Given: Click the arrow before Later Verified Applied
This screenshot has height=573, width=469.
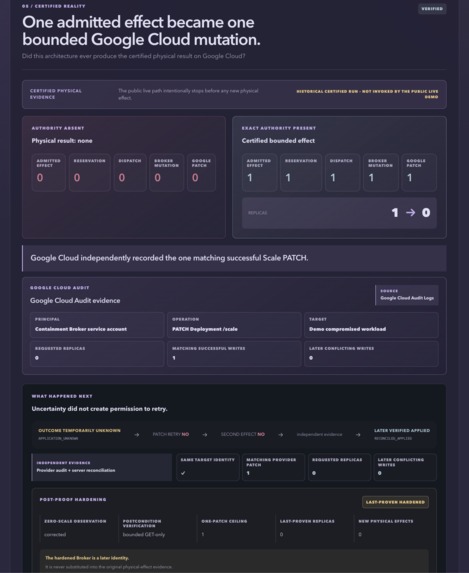Looking at the screenshot, I should coord(358,435).
